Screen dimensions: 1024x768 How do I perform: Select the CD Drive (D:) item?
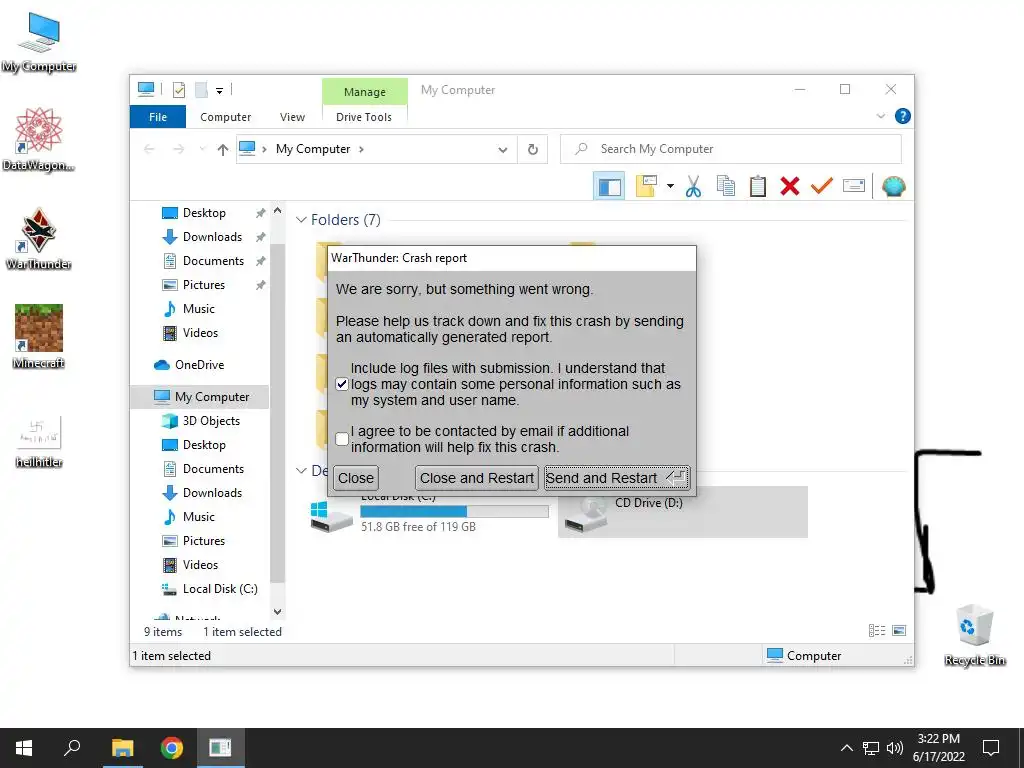pyautogui.click(x=682, y=513)
